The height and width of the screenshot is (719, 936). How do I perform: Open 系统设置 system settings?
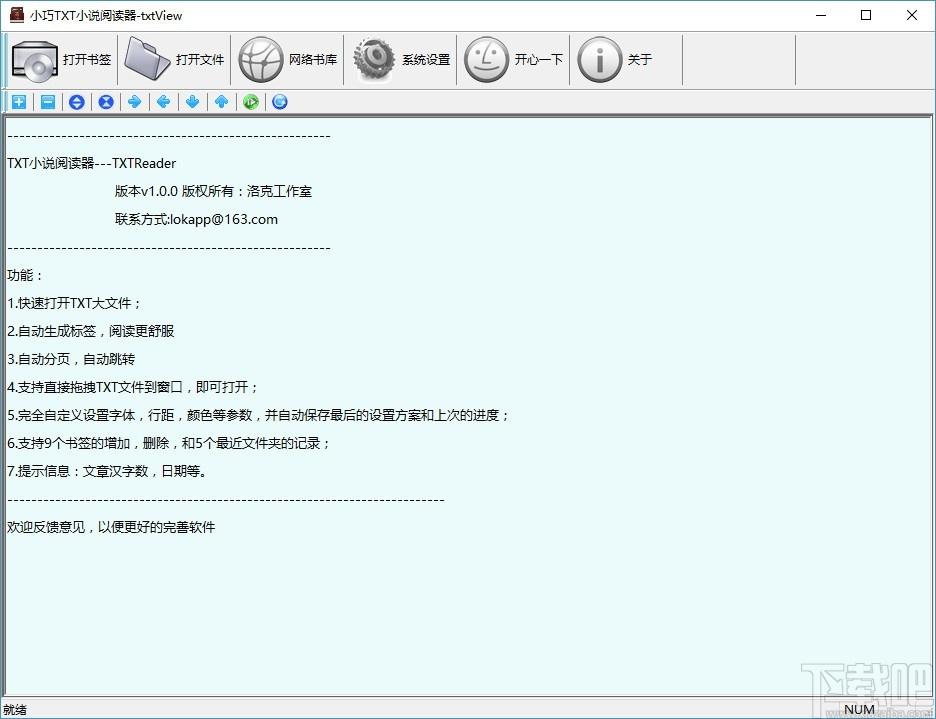[401, 60]
